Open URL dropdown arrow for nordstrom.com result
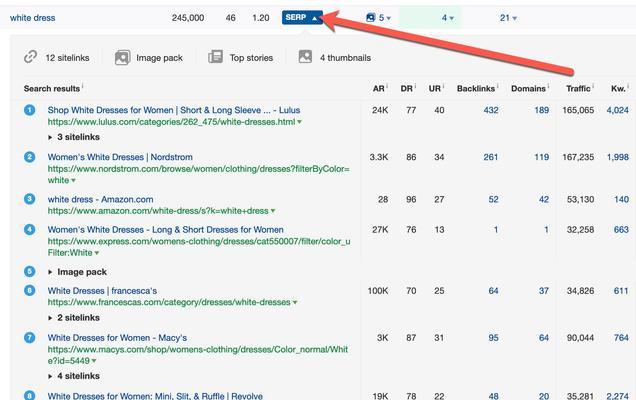The width and height of the screenshot is (636, 400). 73,181
